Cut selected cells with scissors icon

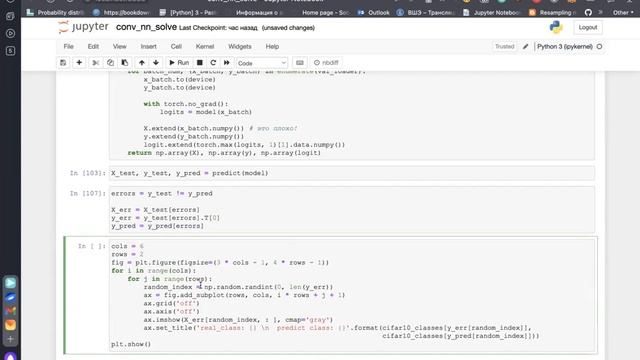tap(96, 63)
